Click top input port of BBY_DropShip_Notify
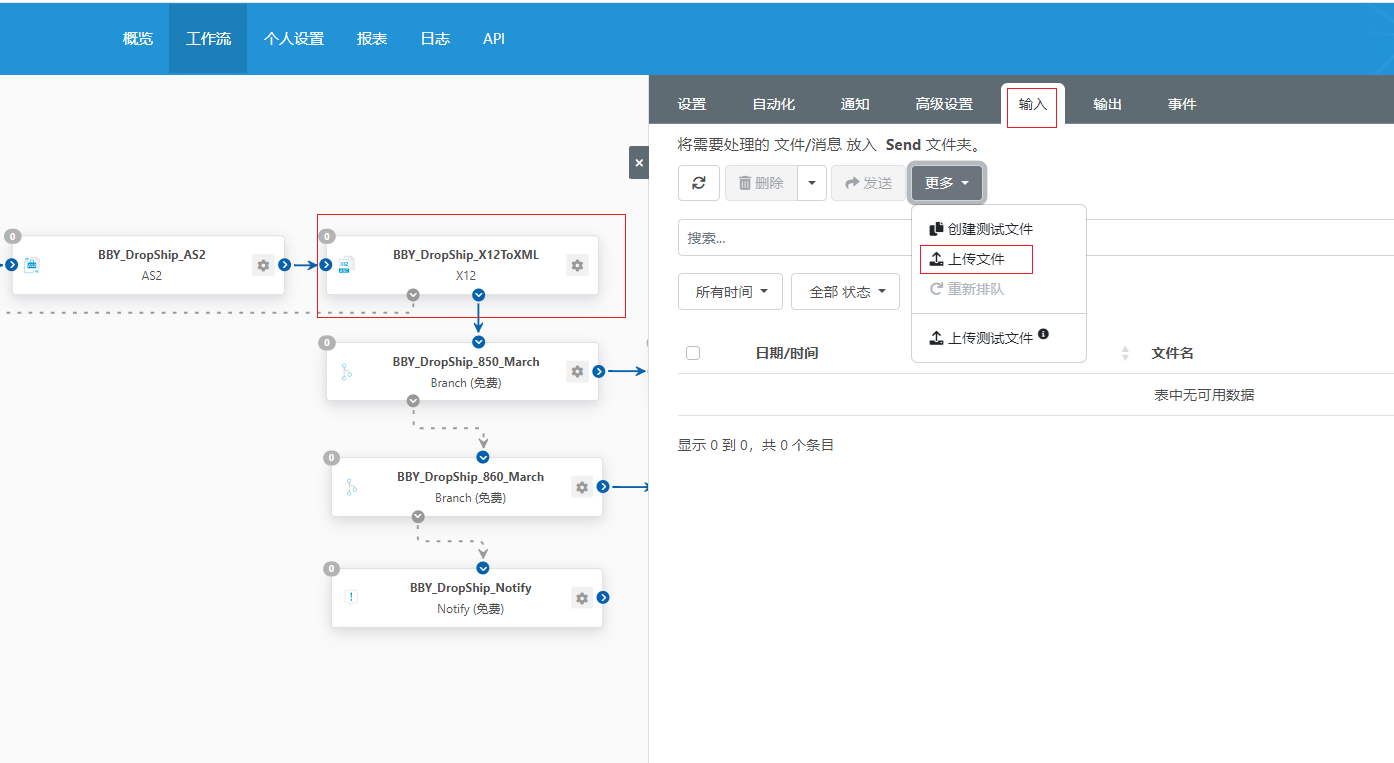 483,568
